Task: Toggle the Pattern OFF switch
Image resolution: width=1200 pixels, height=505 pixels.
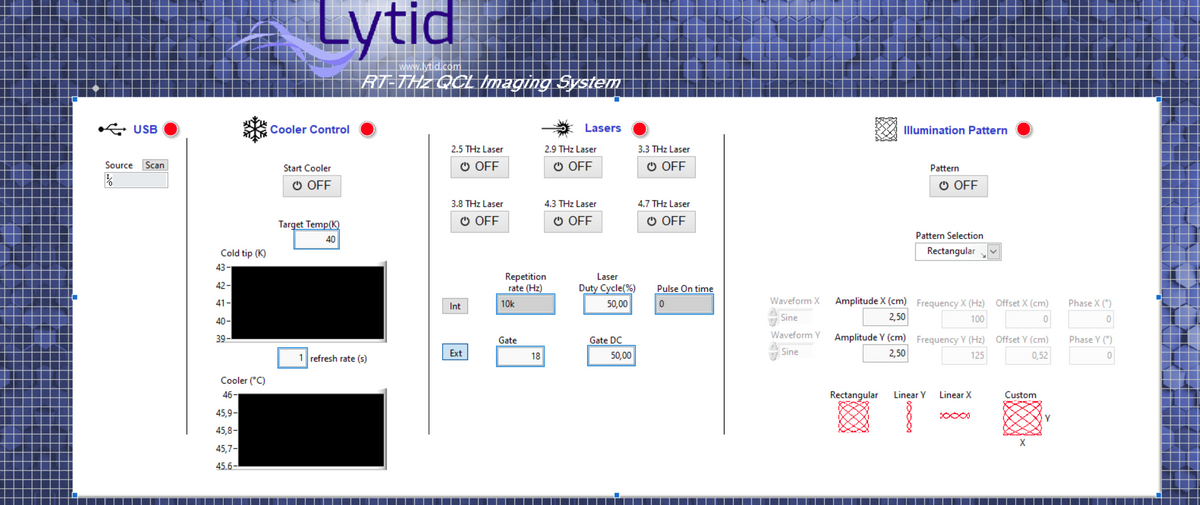Action: (x=958, y=185)
